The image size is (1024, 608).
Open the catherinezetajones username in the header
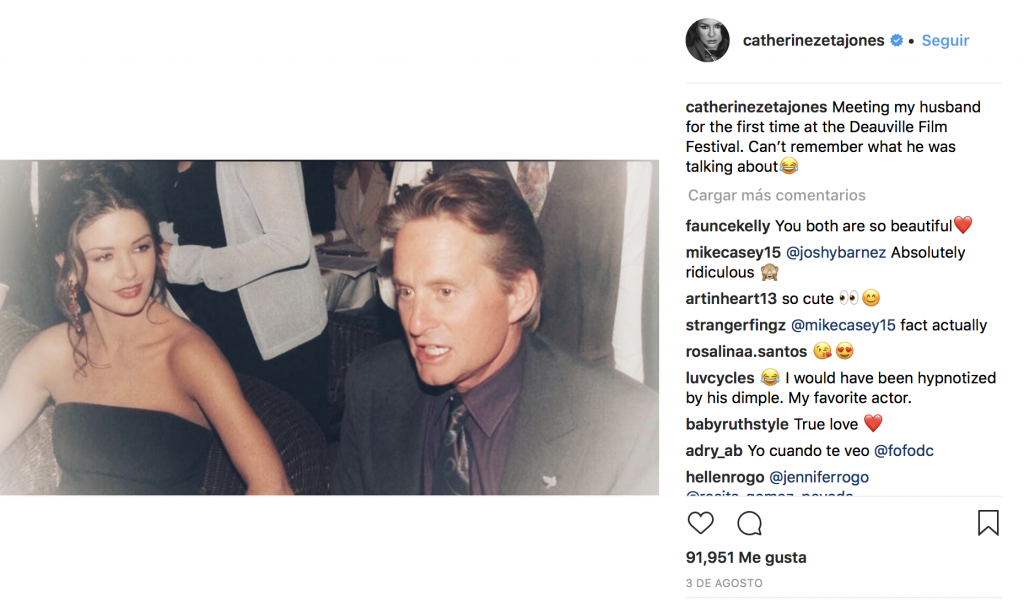click(x=813, y=41)
